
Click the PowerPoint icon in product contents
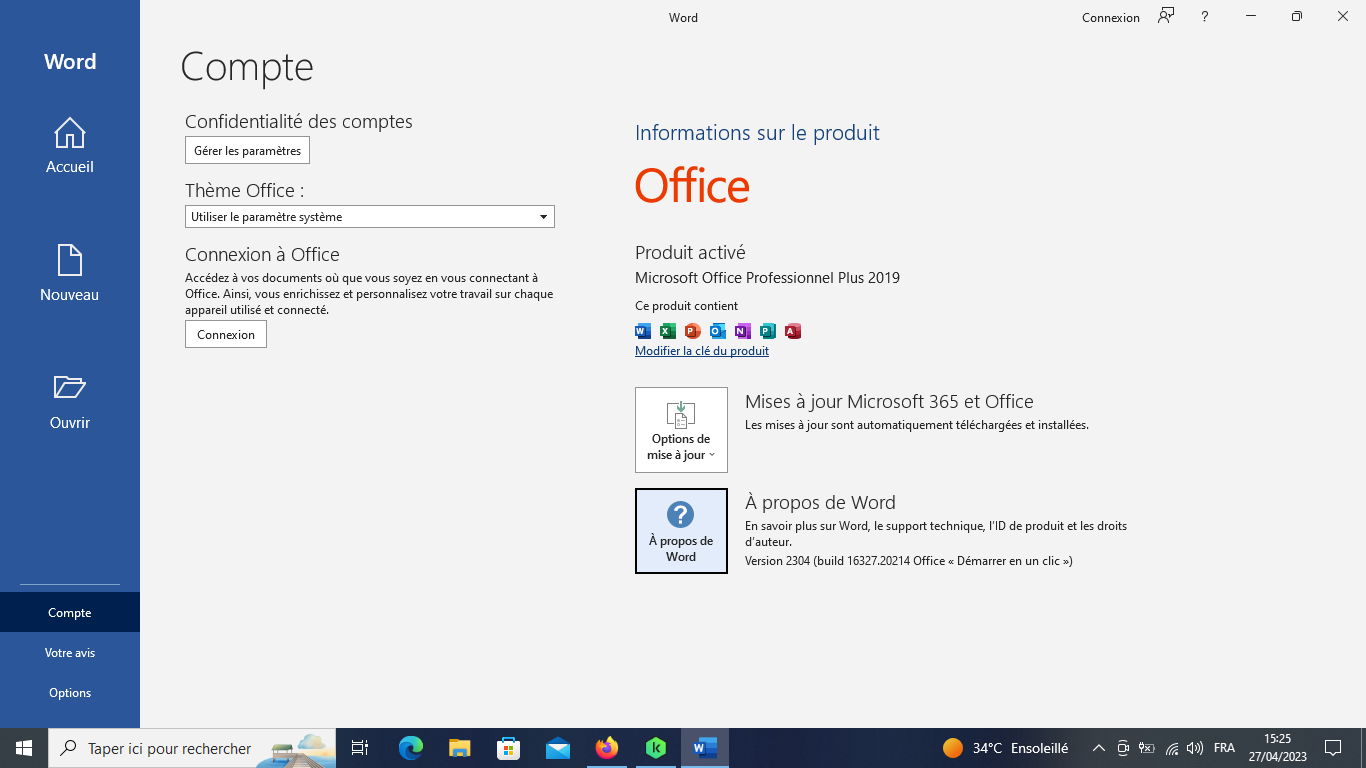tap(693, 331)
